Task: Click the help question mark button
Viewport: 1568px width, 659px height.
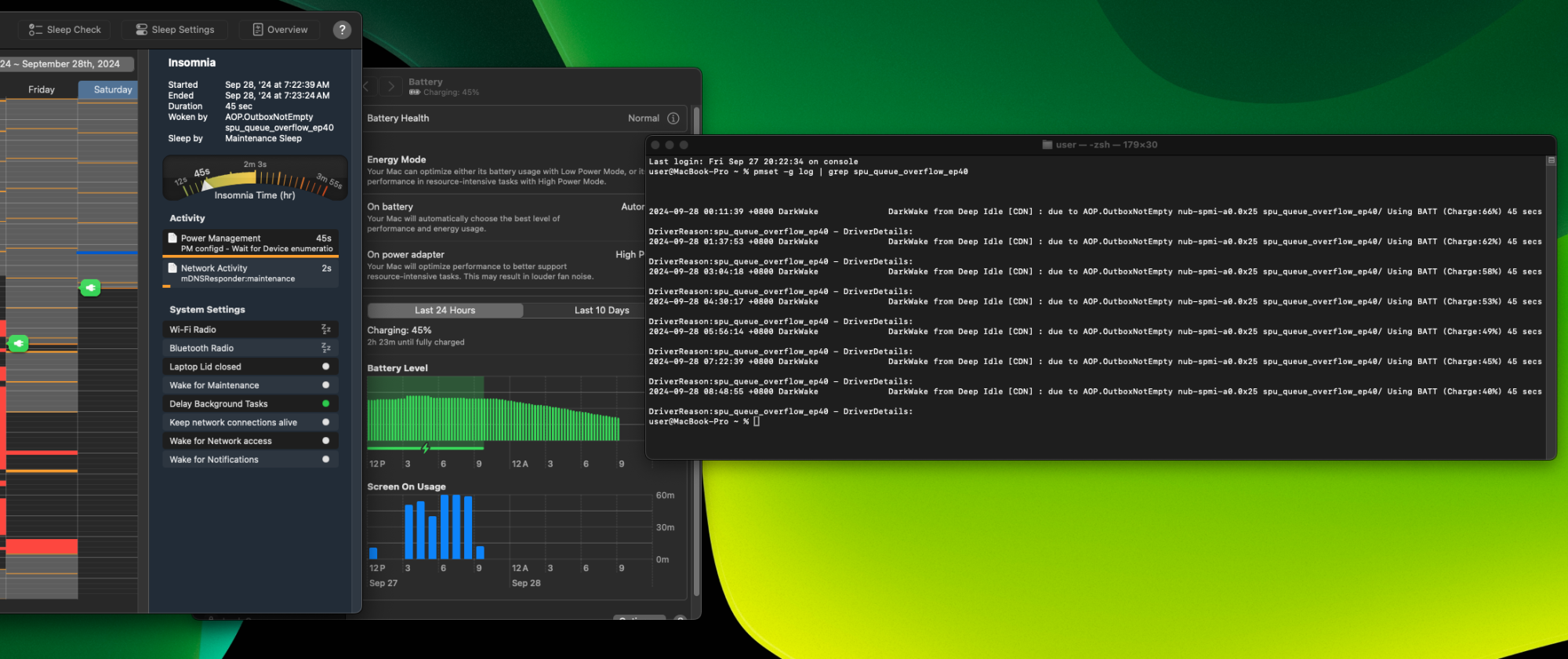Action: tap(342, 30)
